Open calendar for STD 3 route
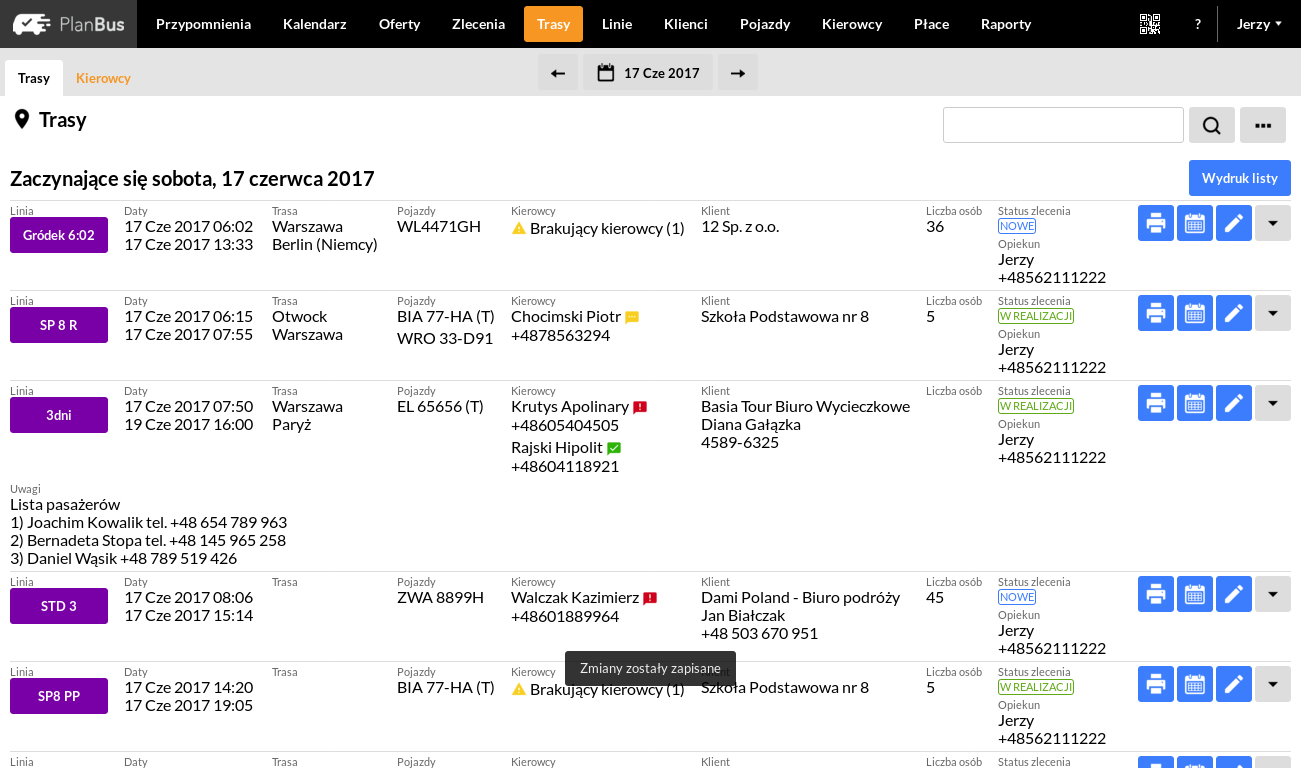The width and height of the screenshot is (1301, 768). click(x=1195, y=594)
